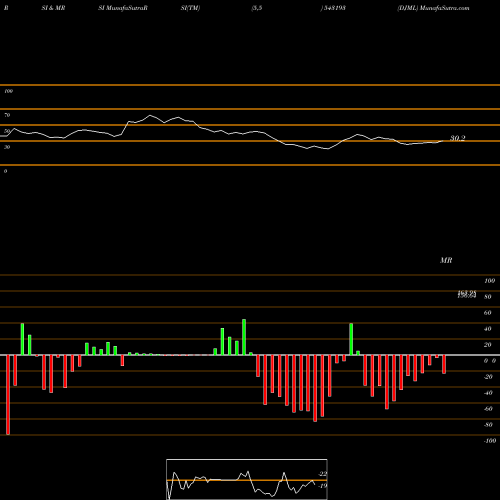Click the 'MR' panel label
500x500 pixels.
[x=446, y=260]
